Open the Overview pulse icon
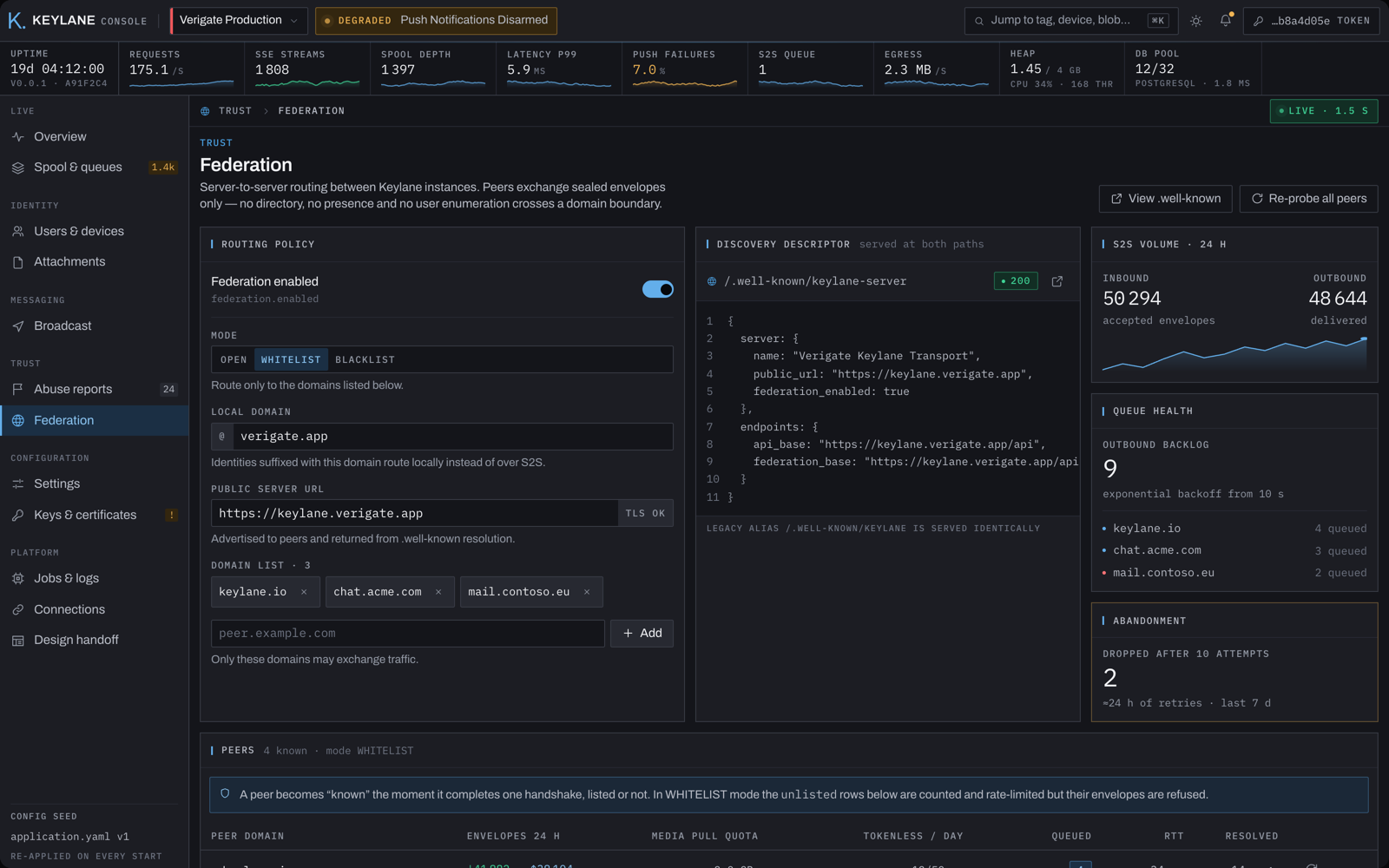1389x868 pixels. point(18,137)
